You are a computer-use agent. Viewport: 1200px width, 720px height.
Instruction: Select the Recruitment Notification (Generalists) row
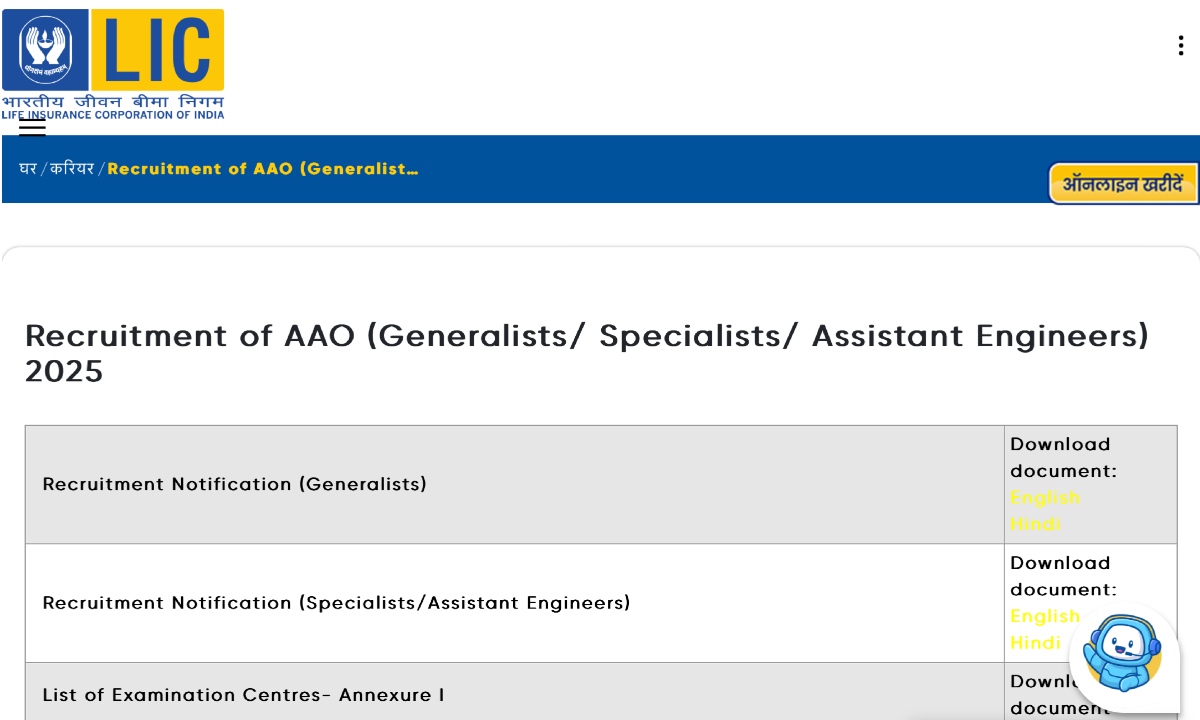234,484
